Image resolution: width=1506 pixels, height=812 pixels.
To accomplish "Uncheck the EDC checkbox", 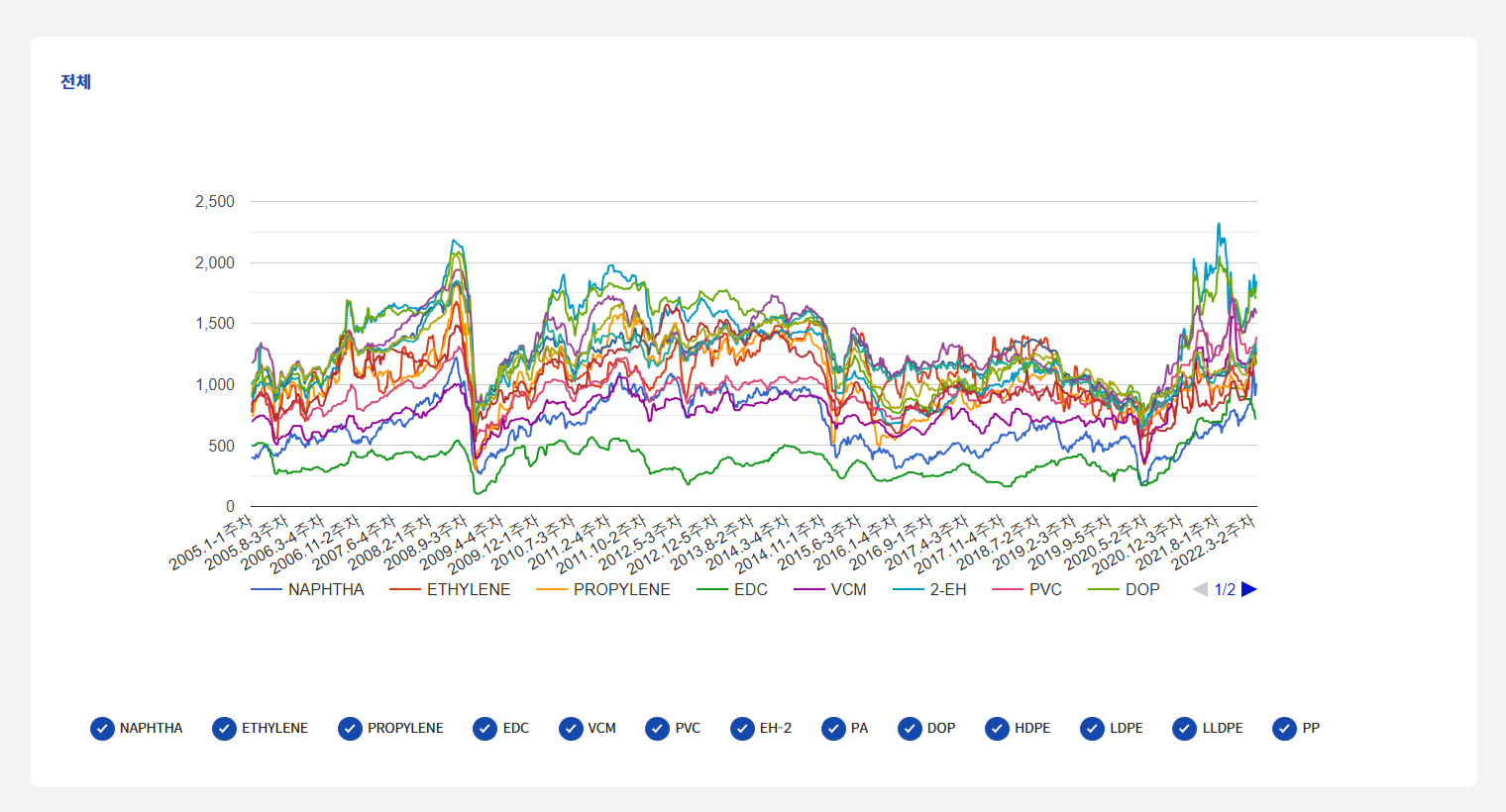I will click(x=484, y=729).
